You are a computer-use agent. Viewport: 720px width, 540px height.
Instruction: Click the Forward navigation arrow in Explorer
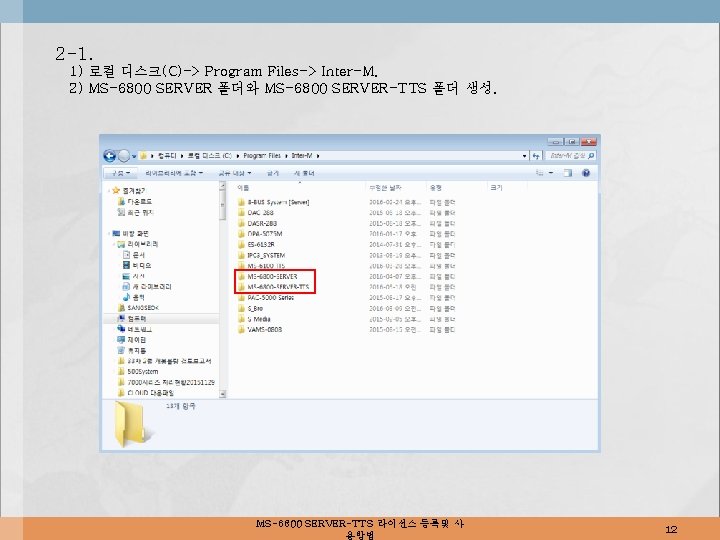pyautogui.click(x=124, y=156)
